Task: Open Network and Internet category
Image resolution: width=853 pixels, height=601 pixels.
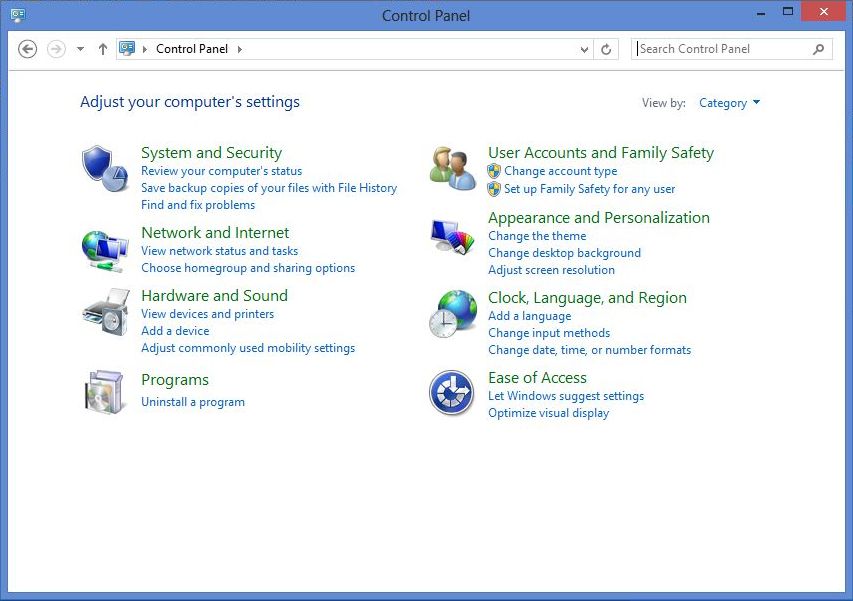Action: pos(215,233)
